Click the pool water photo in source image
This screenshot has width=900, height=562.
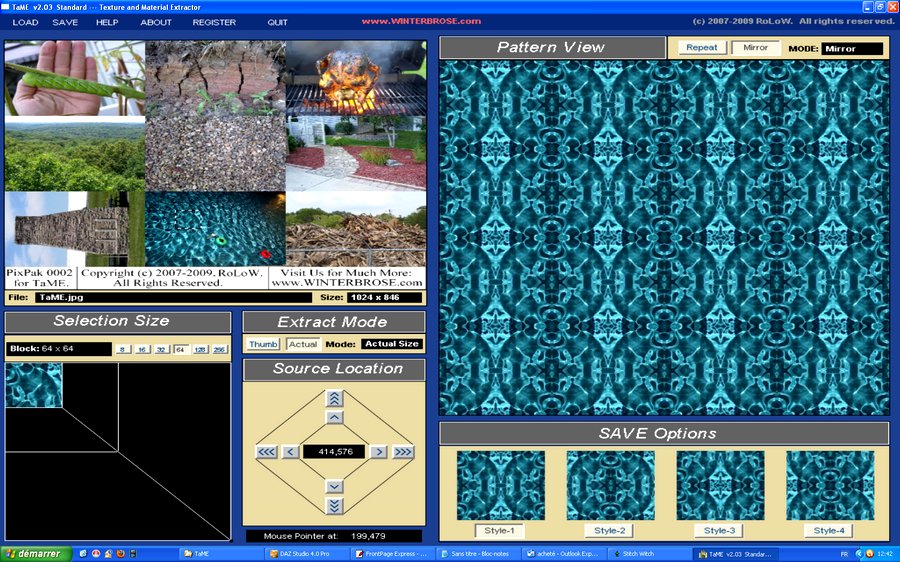[215, 228]
